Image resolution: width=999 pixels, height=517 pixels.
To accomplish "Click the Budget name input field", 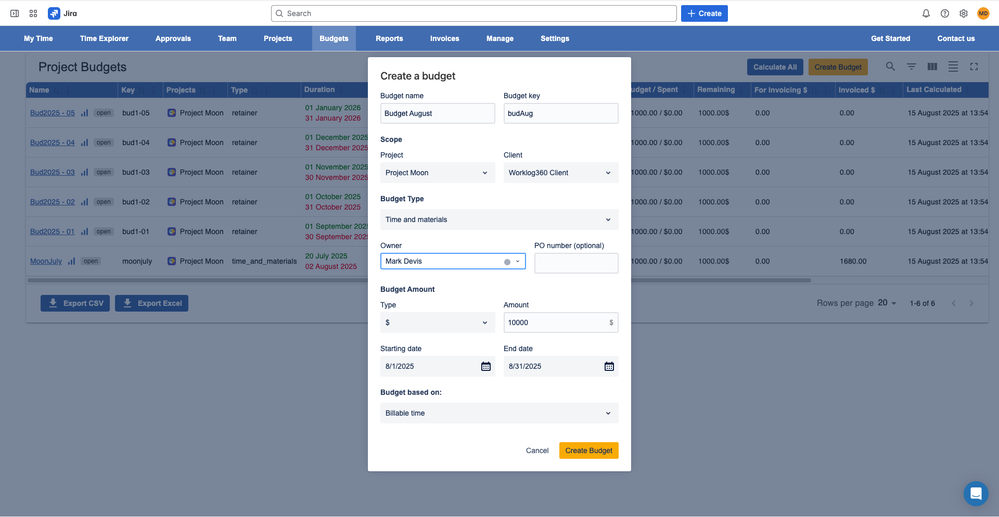I will point(437,113).
